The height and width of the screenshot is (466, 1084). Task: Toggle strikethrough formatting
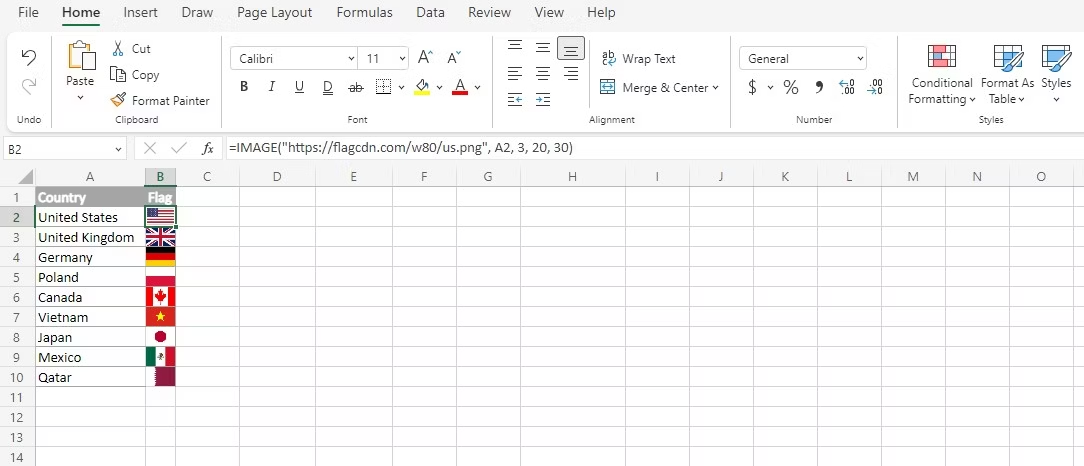(x=355, y=87)
